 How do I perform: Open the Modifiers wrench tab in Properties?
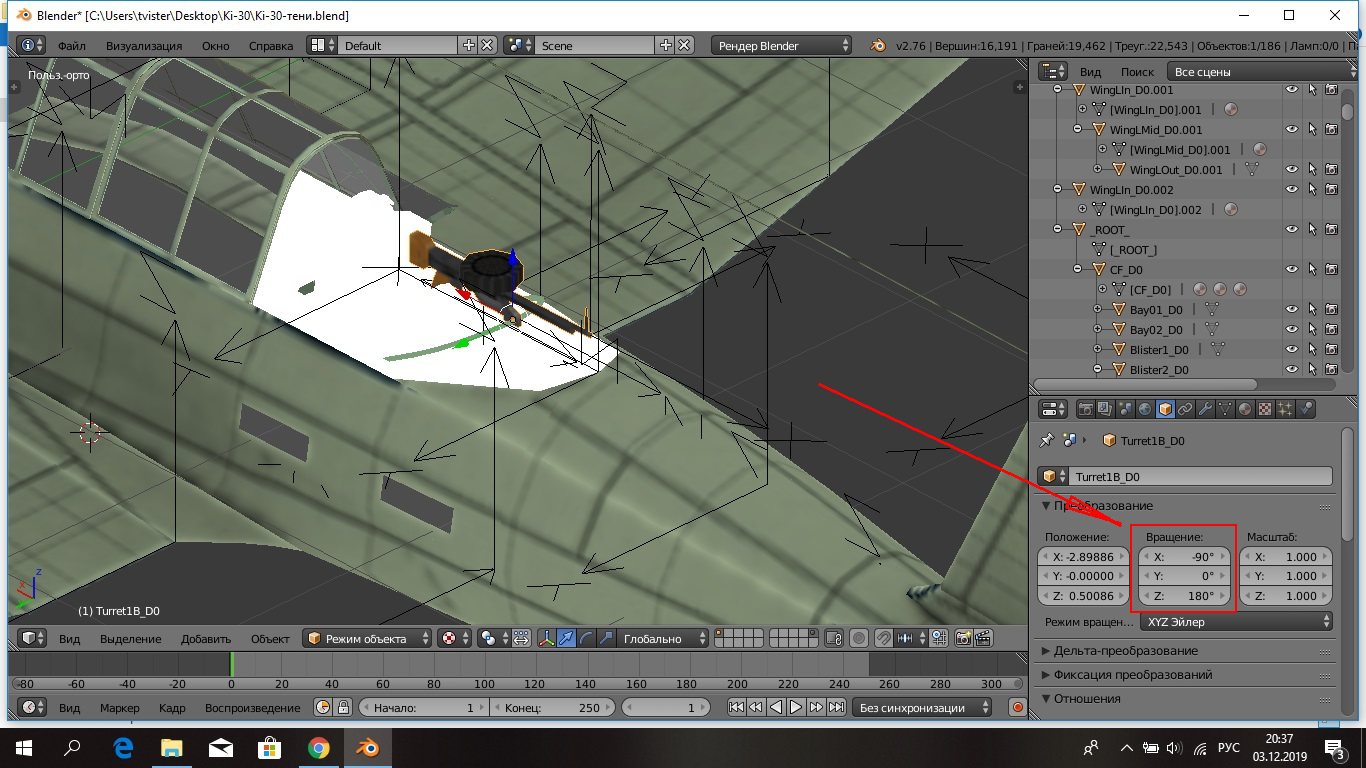pyautogui.click(x=1205, y=409)
